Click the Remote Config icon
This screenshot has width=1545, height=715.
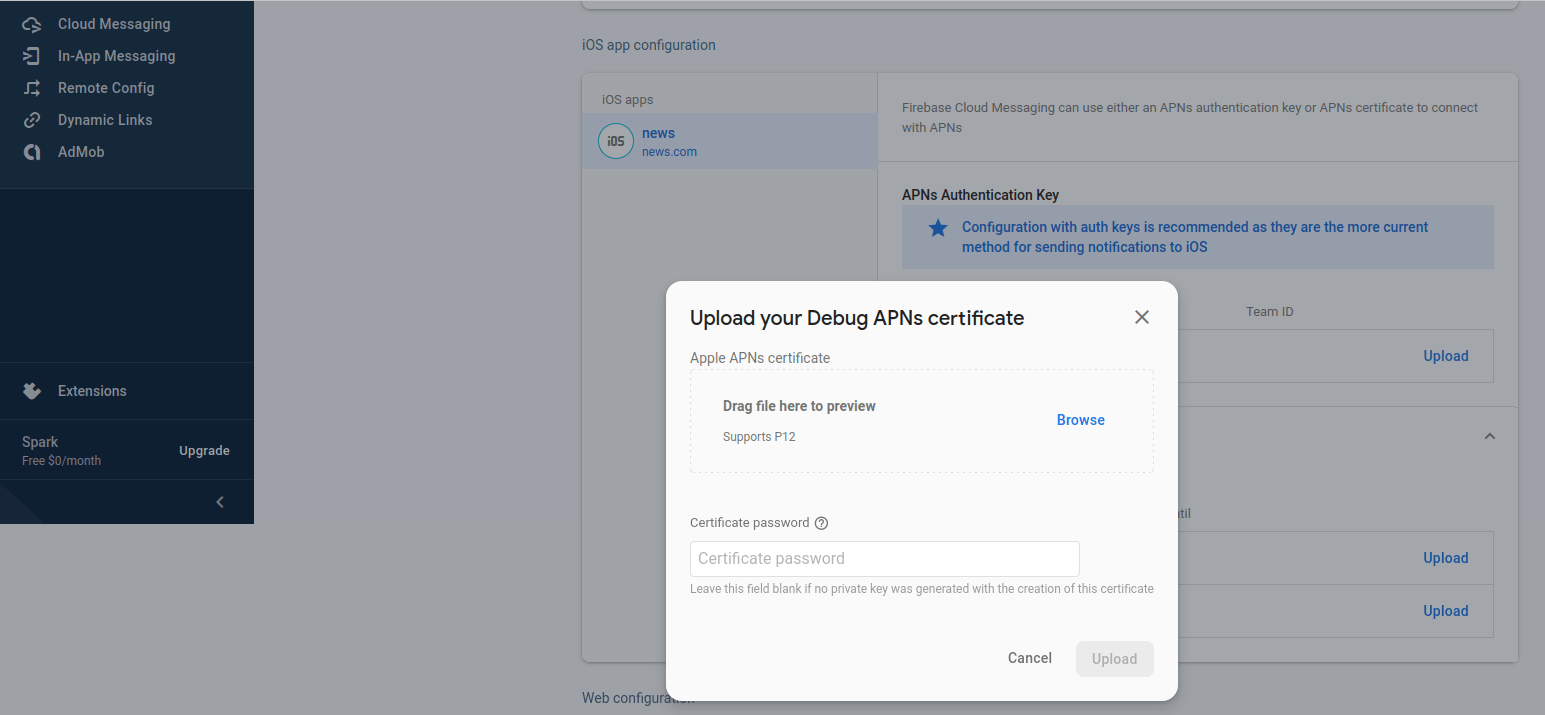[32, 88]
